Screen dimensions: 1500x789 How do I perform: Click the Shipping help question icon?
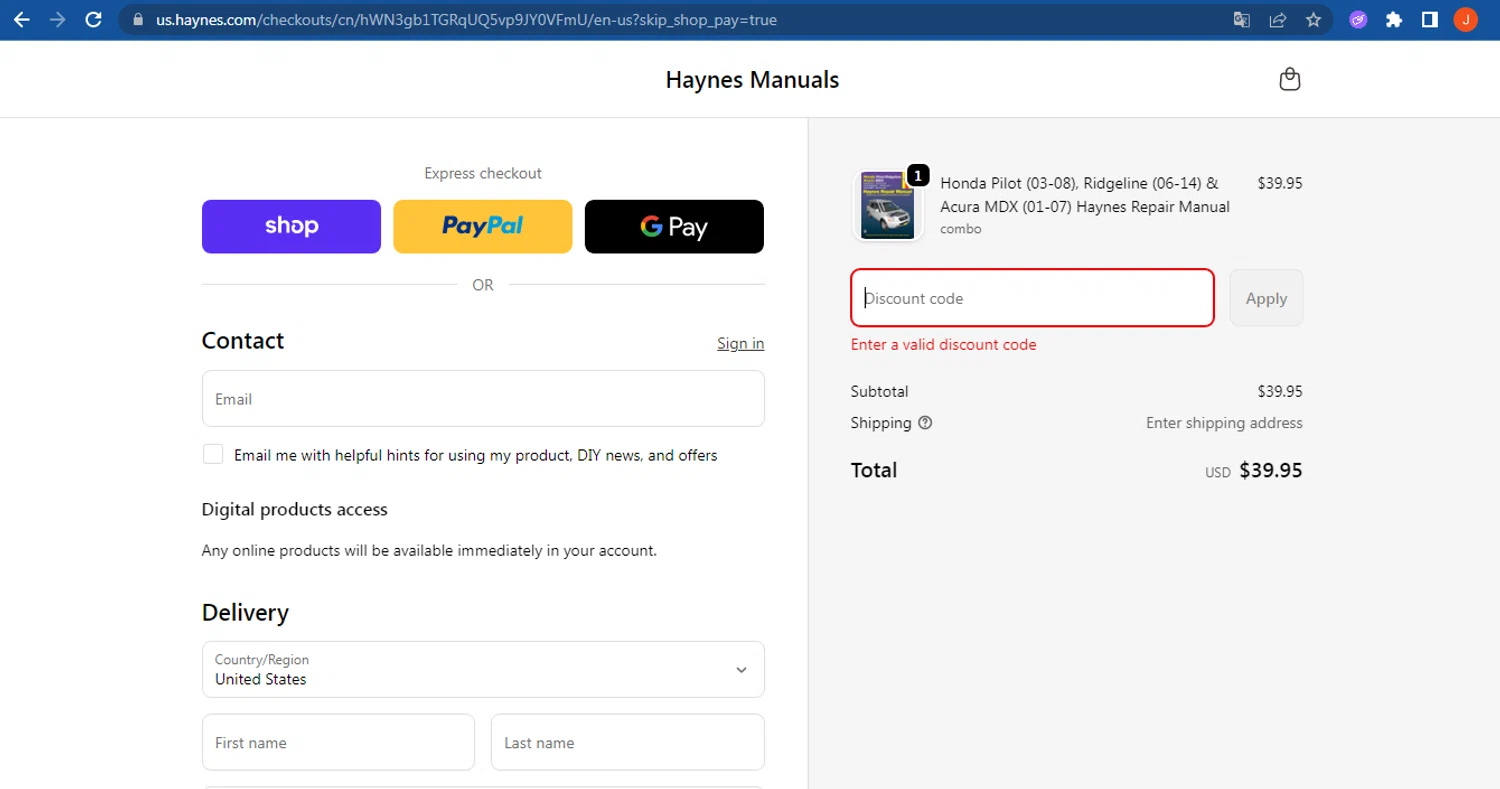tap(925, 422)
